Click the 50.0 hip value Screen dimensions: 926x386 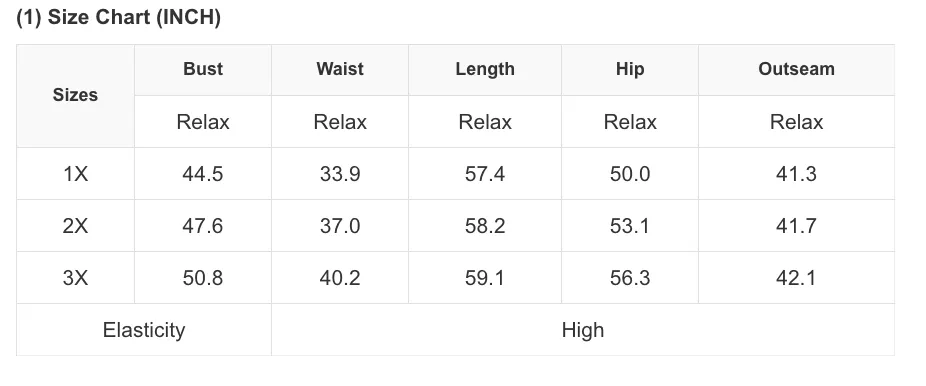coord(630,174)
